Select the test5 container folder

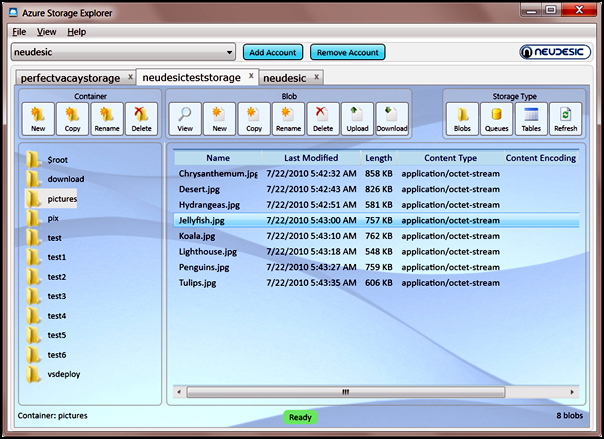coord(46,335)
